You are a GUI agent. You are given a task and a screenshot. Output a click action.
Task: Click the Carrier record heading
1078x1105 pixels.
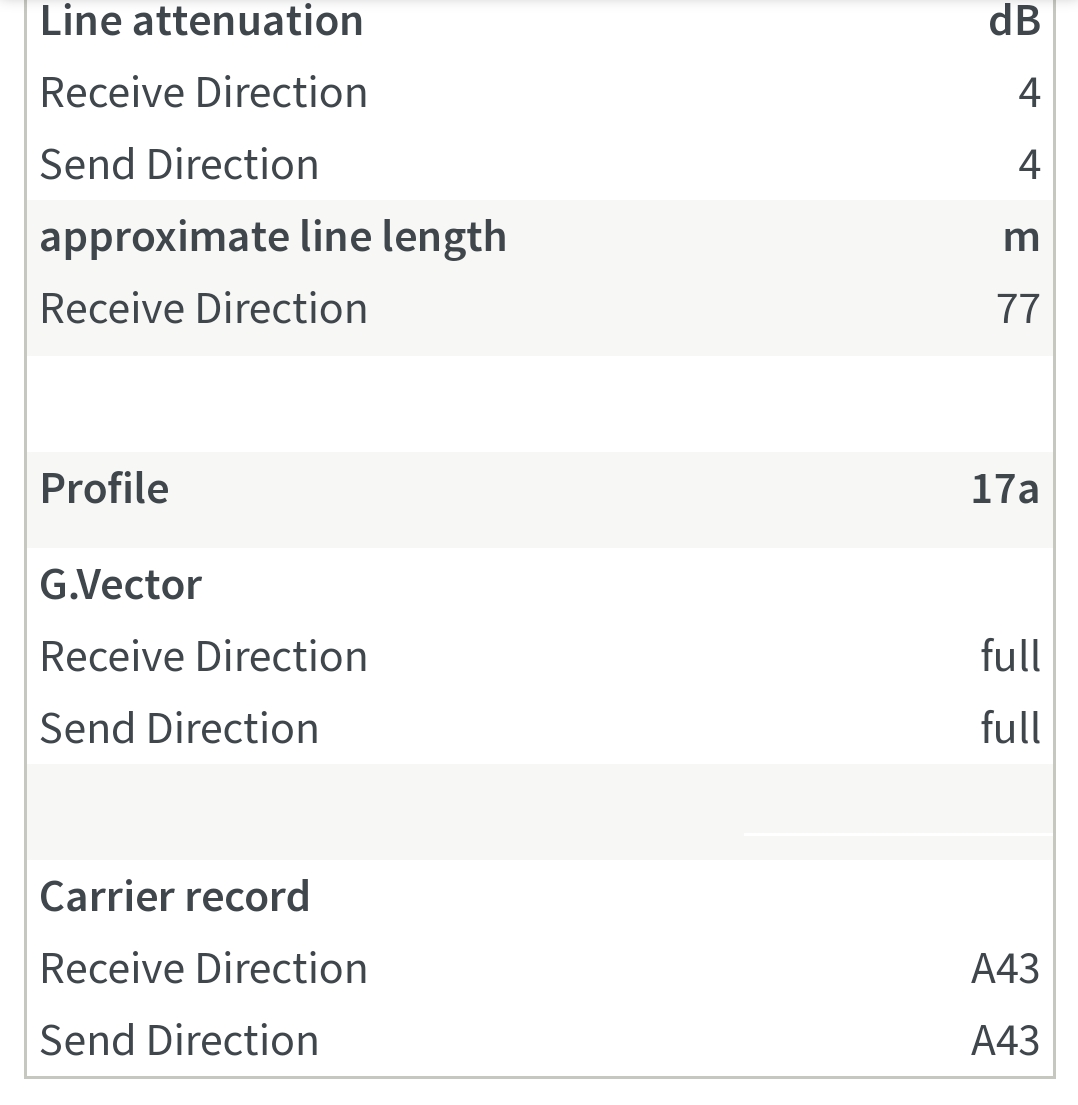pyautogui.click(x=175, y=897)
